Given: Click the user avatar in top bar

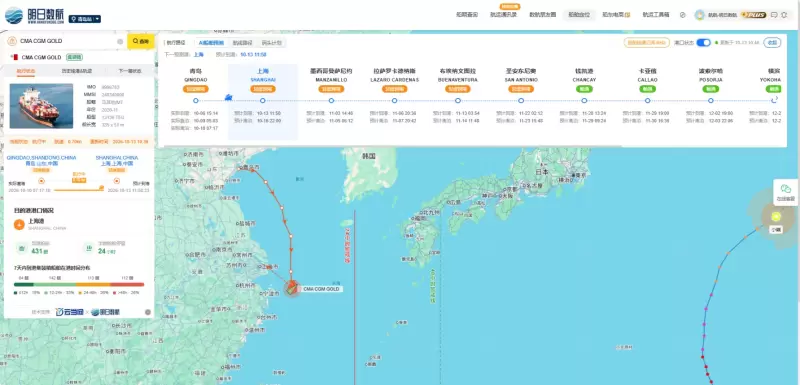Looking at the screenshot, I should 699,15.
